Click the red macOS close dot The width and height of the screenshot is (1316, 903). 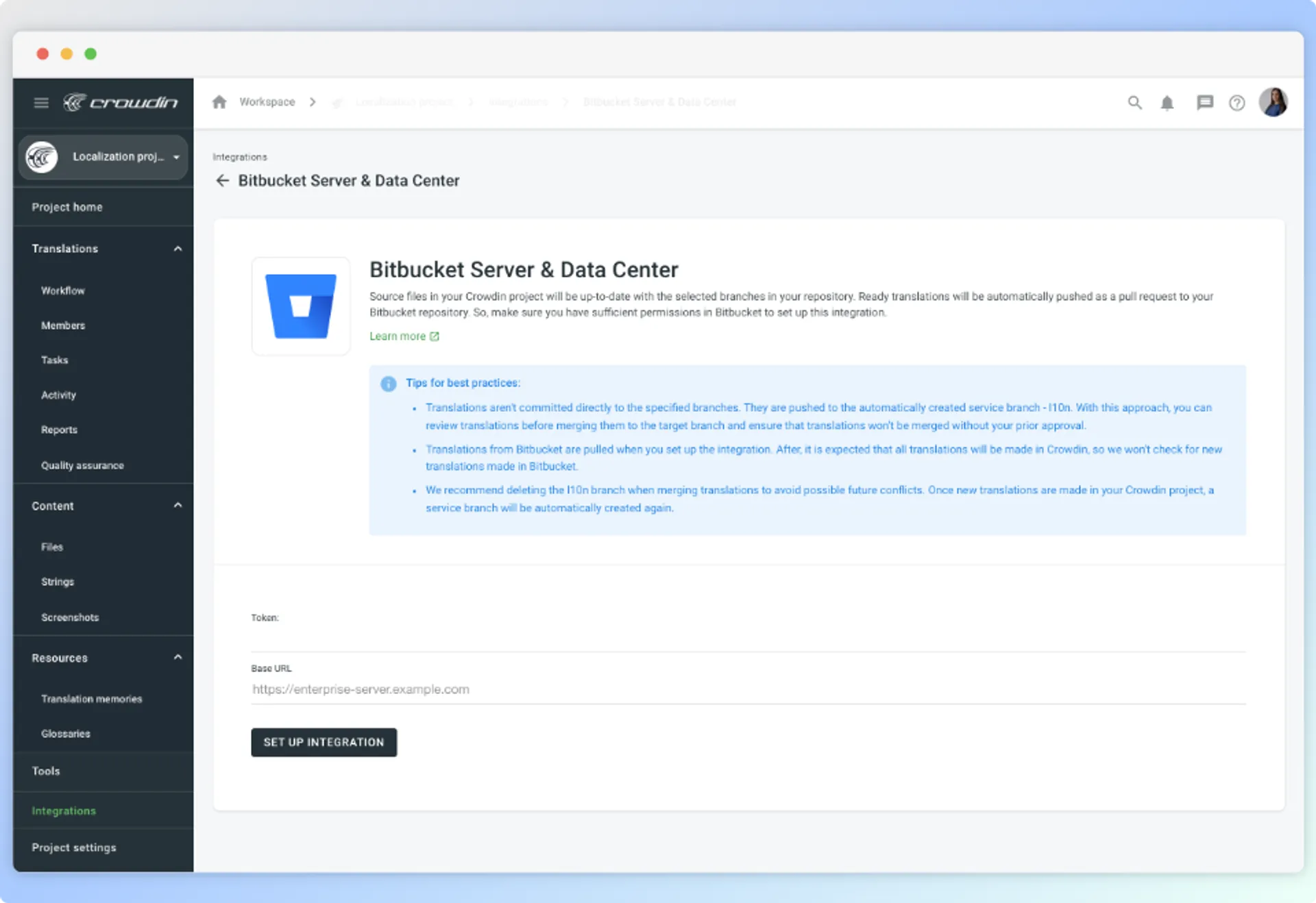click(42, 53)
